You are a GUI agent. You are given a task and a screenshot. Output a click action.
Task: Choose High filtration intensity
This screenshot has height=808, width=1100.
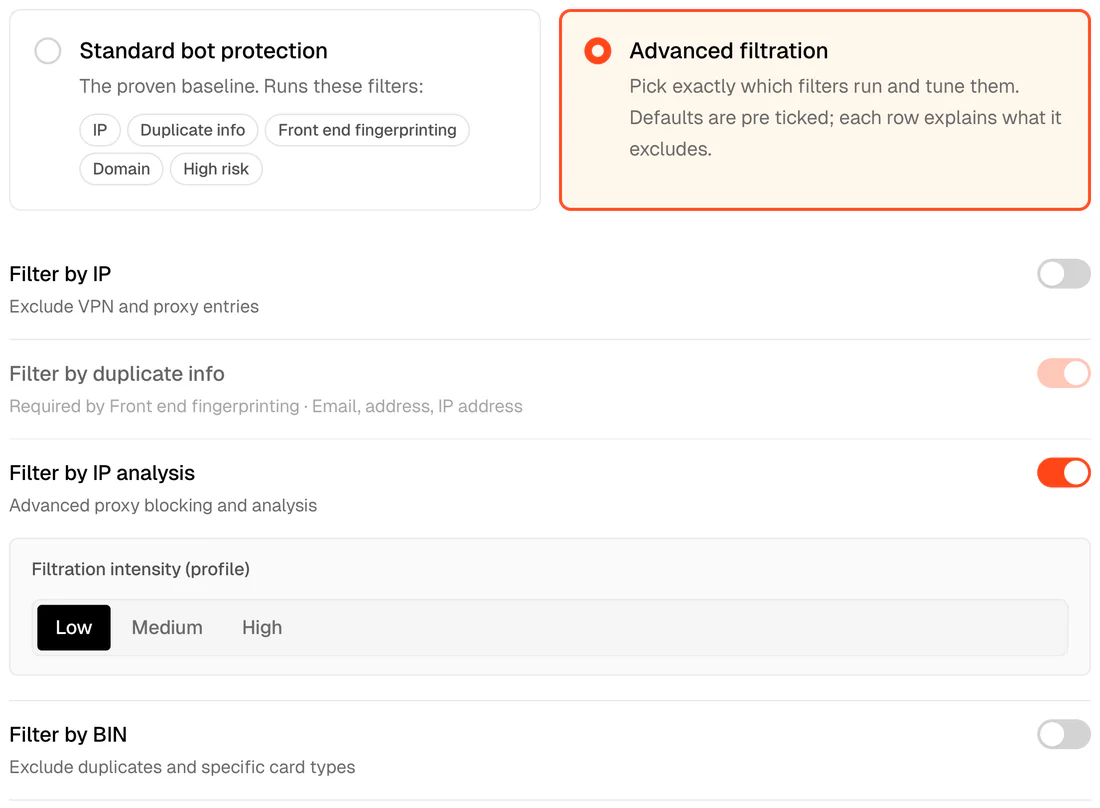click(262, 627)
